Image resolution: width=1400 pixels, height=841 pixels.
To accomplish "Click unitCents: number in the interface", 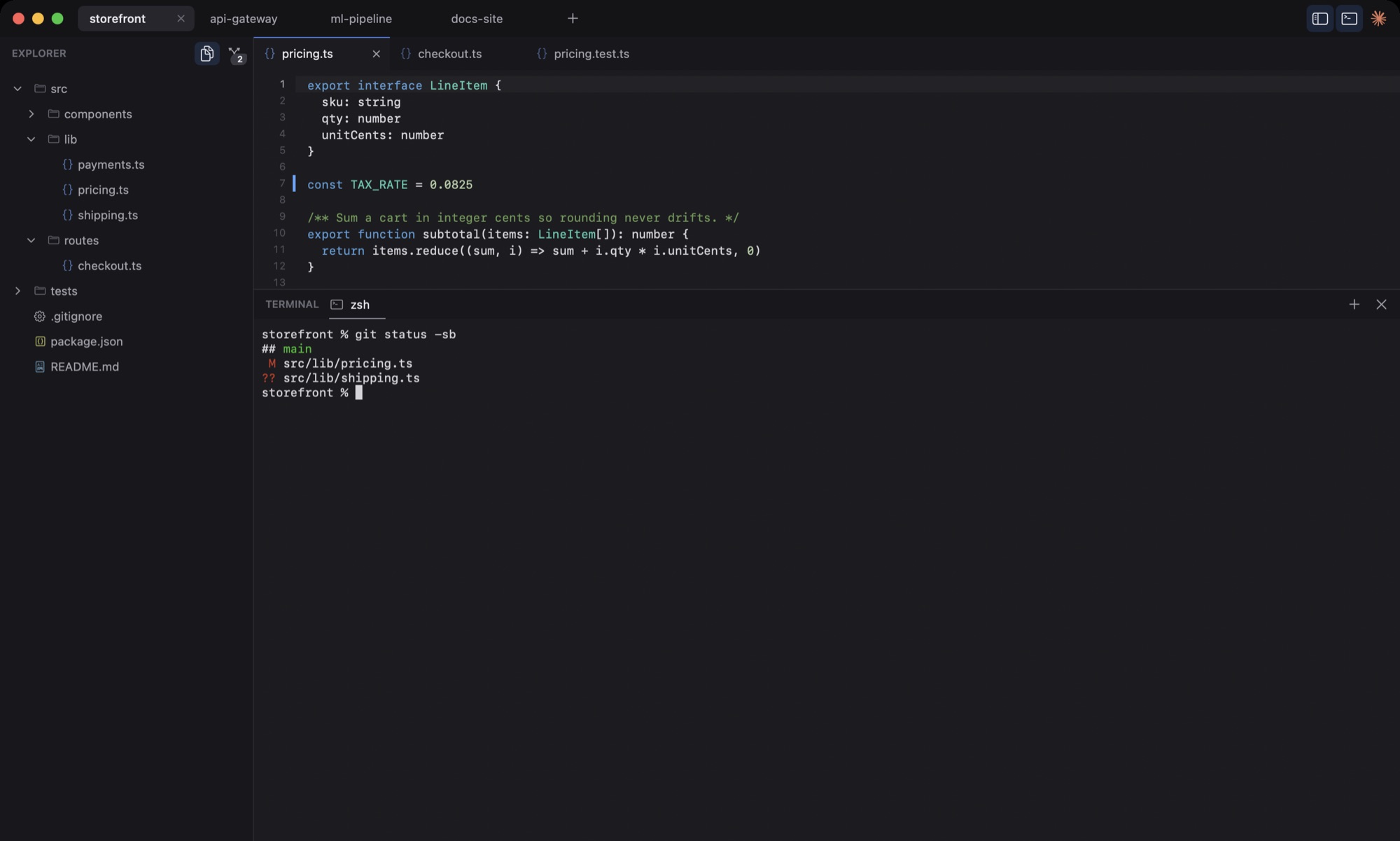I will click(382, 135).
